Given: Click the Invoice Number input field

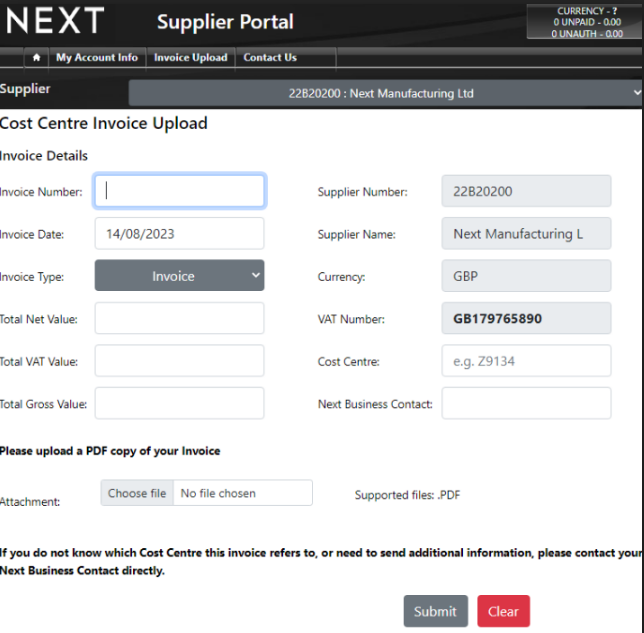Looking at the screenshot, I should pyautogui.click(x=180, y=191).
